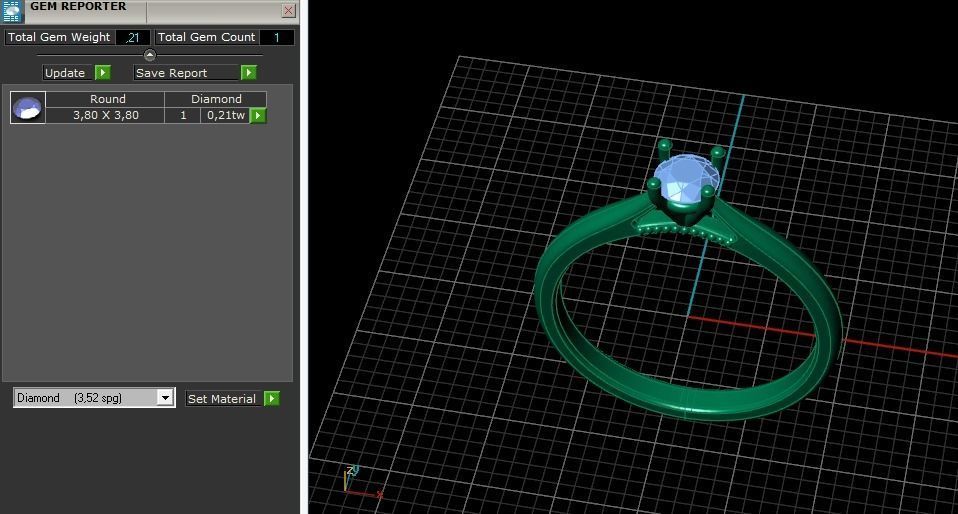The image size is (958, 514).
Task: Click the Set Material button
Action: [x=223, y=398]
